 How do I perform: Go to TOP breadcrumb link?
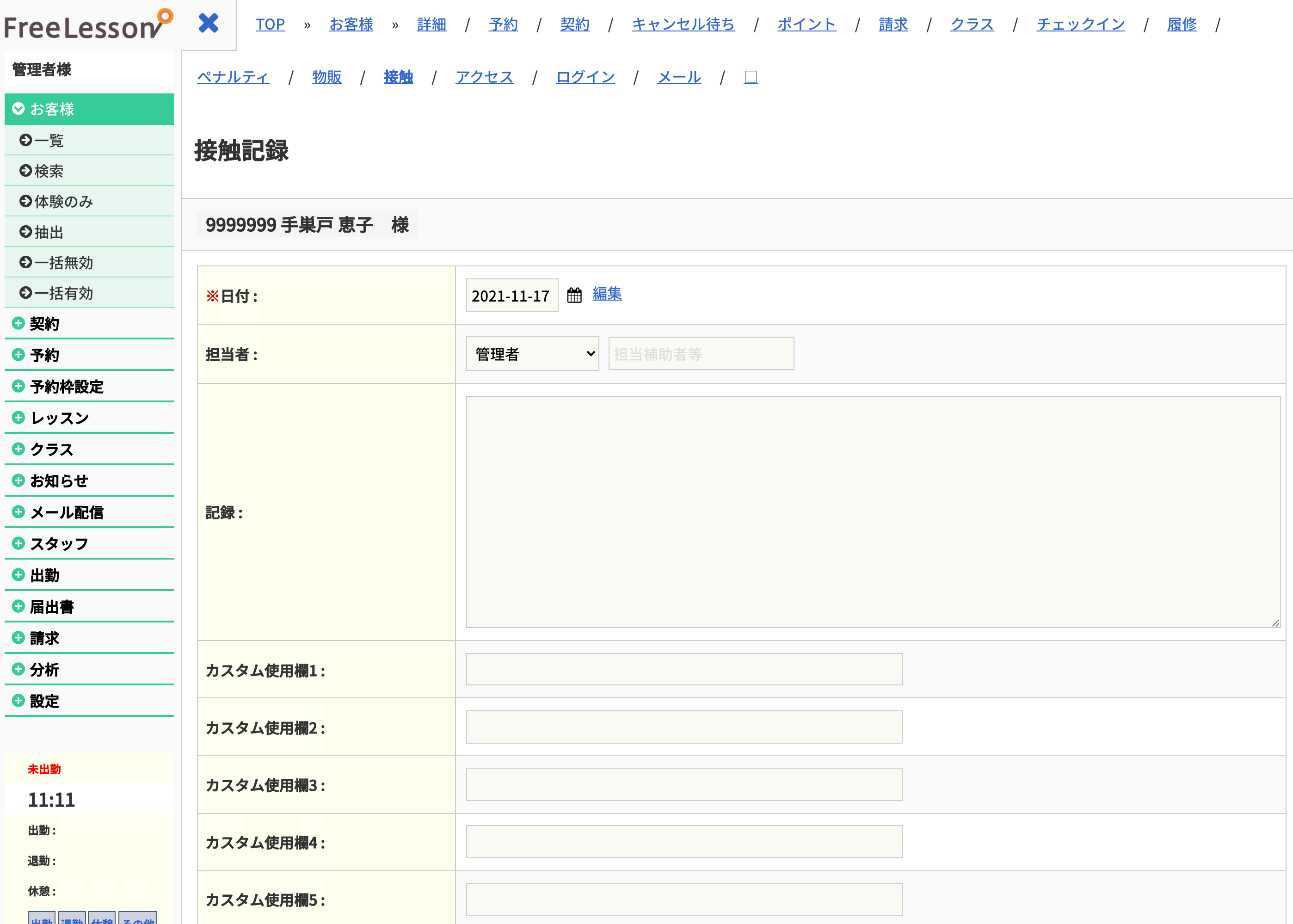(x=270, y=25)
